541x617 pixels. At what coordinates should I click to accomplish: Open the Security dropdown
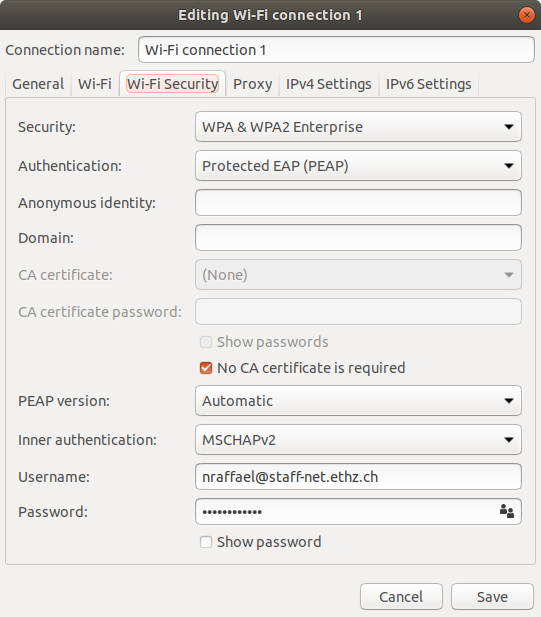[358, 127]
